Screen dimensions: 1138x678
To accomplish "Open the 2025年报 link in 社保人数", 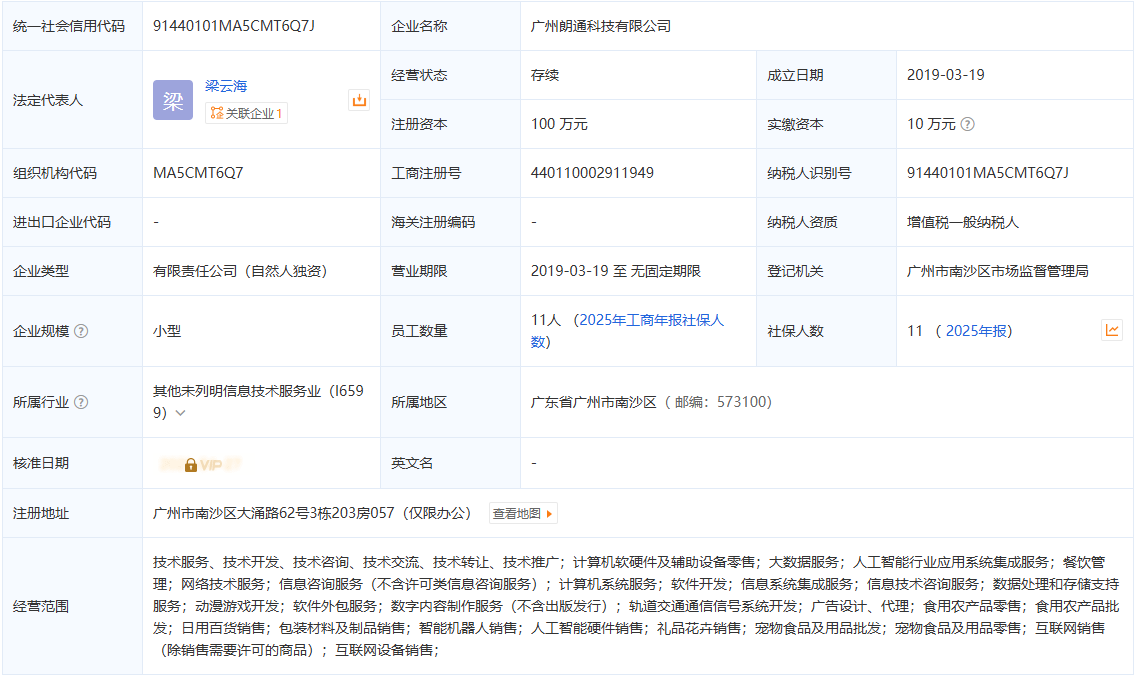I will tap(976, 331).
